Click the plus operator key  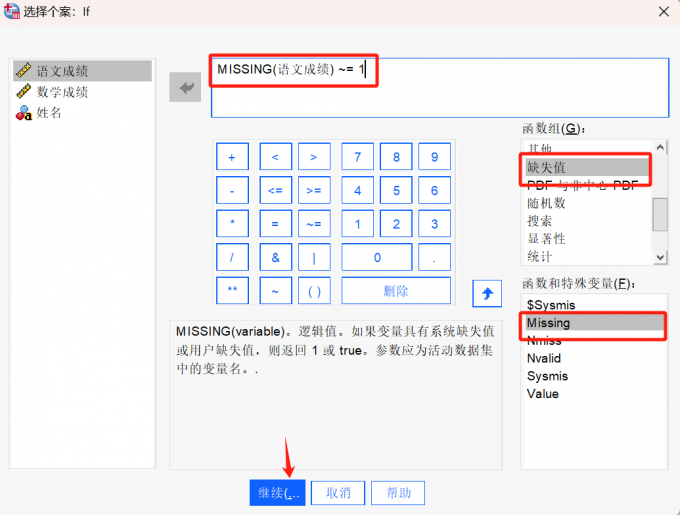(x=232, y=156)
